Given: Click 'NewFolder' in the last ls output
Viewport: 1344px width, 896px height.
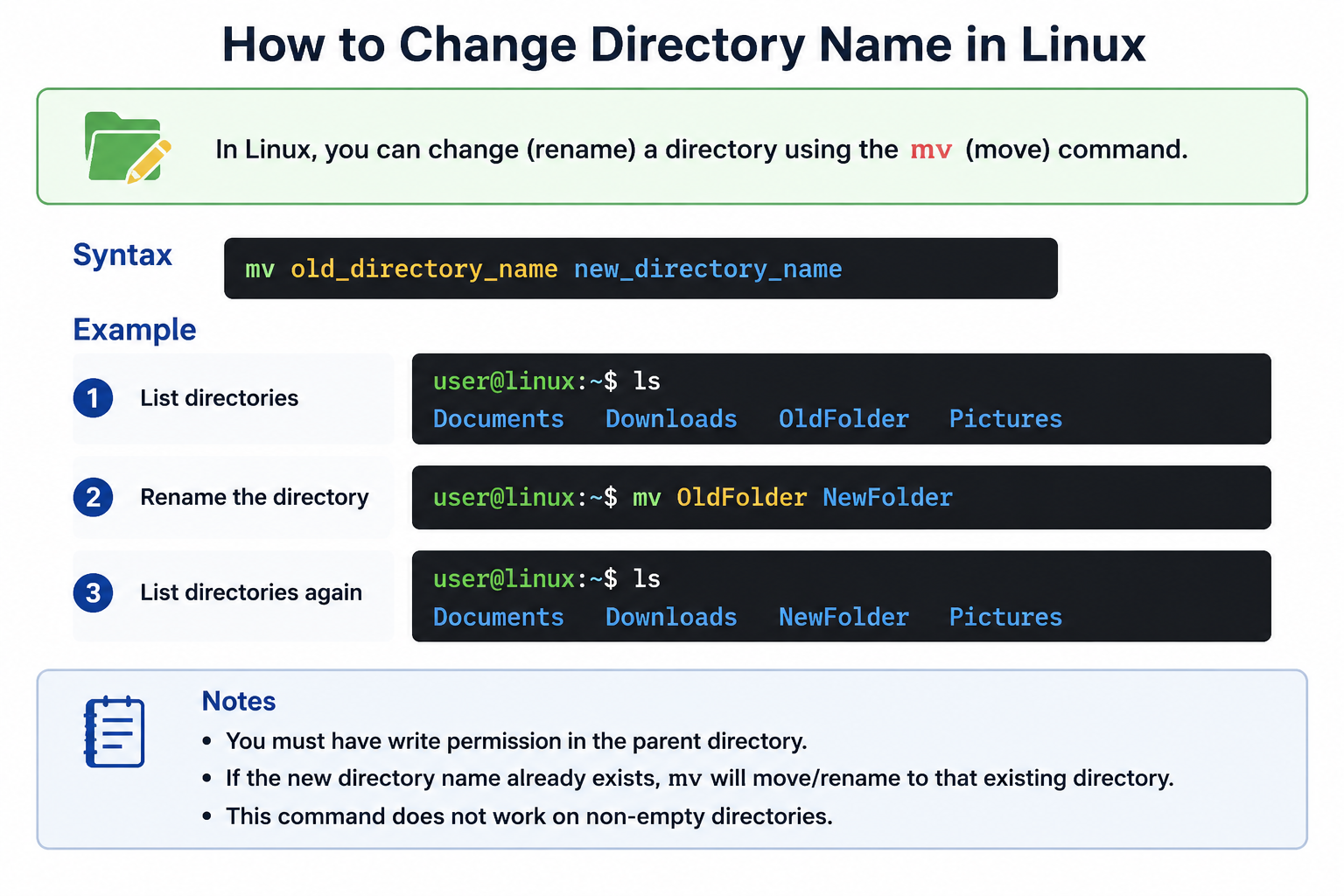Looking at the screenshot, I should tap(843, 617).
